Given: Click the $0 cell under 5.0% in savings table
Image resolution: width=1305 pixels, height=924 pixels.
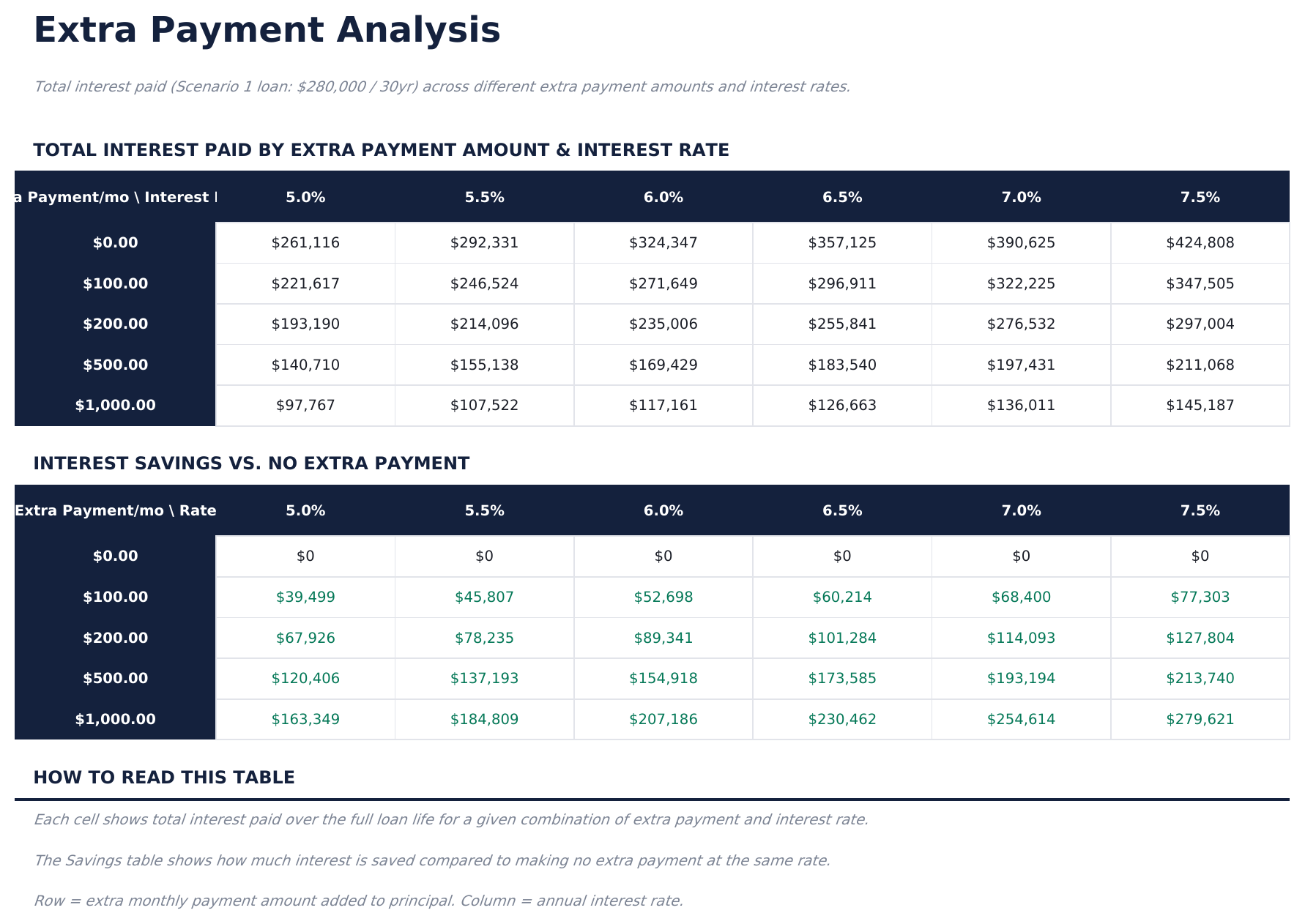Looking at the screenshot, I should click(305, 556).
